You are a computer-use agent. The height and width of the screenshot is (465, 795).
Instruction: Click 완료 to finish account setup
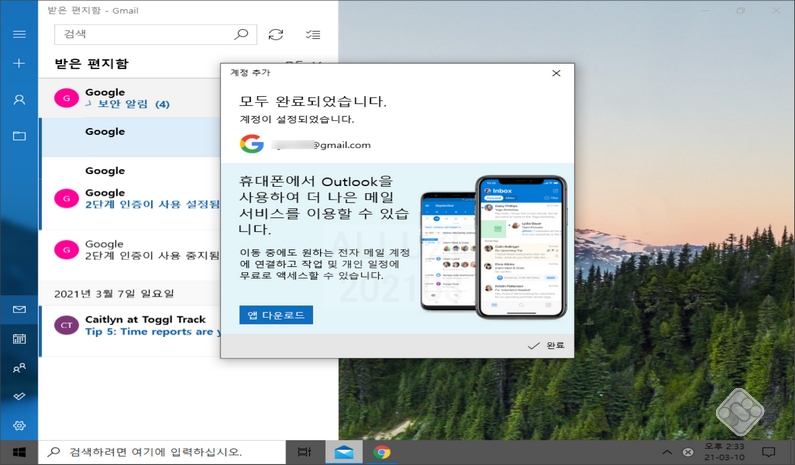(546, 345)
